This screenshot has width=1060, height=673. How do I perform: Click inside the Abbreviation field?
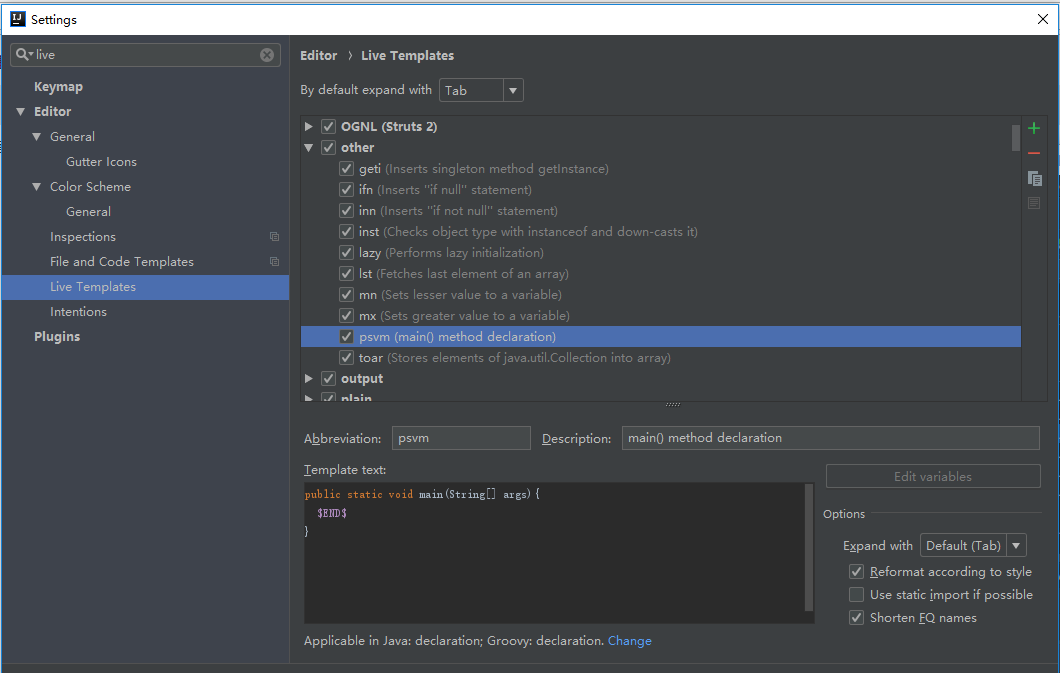point(460,438)
